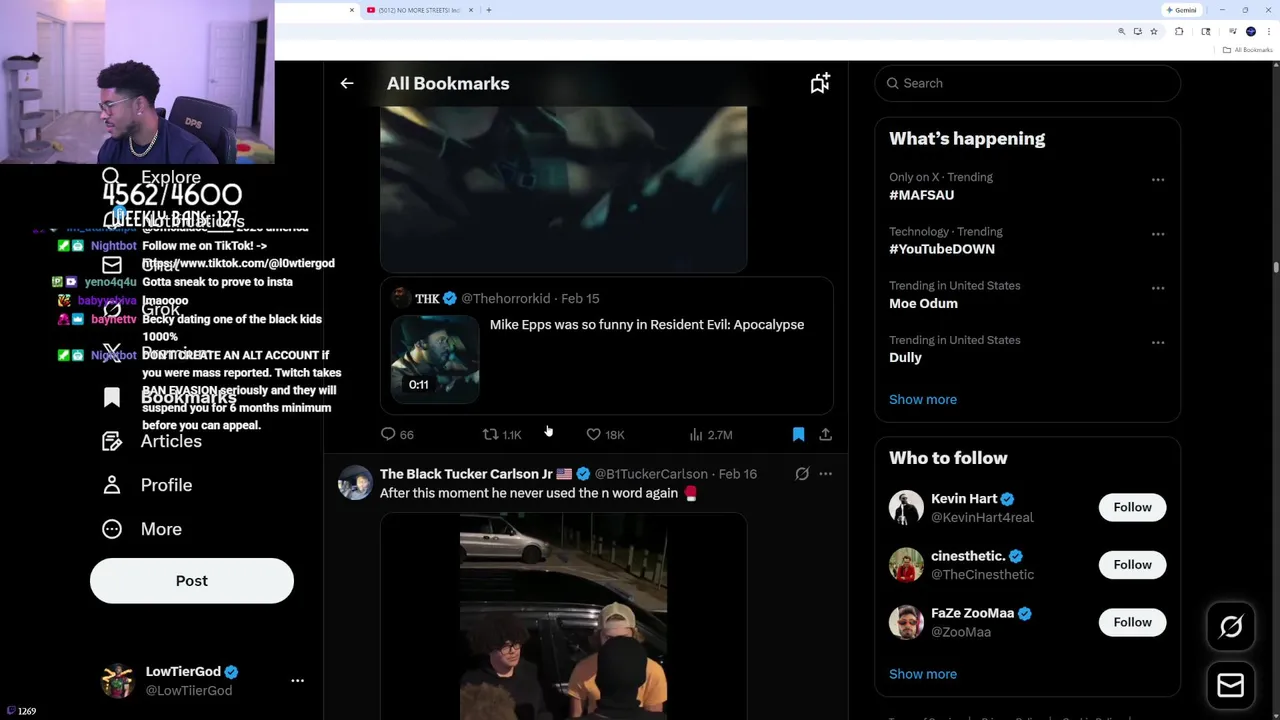Open LowTierGod account avatar
1280x720 pixels.
[x=117, y=681]
